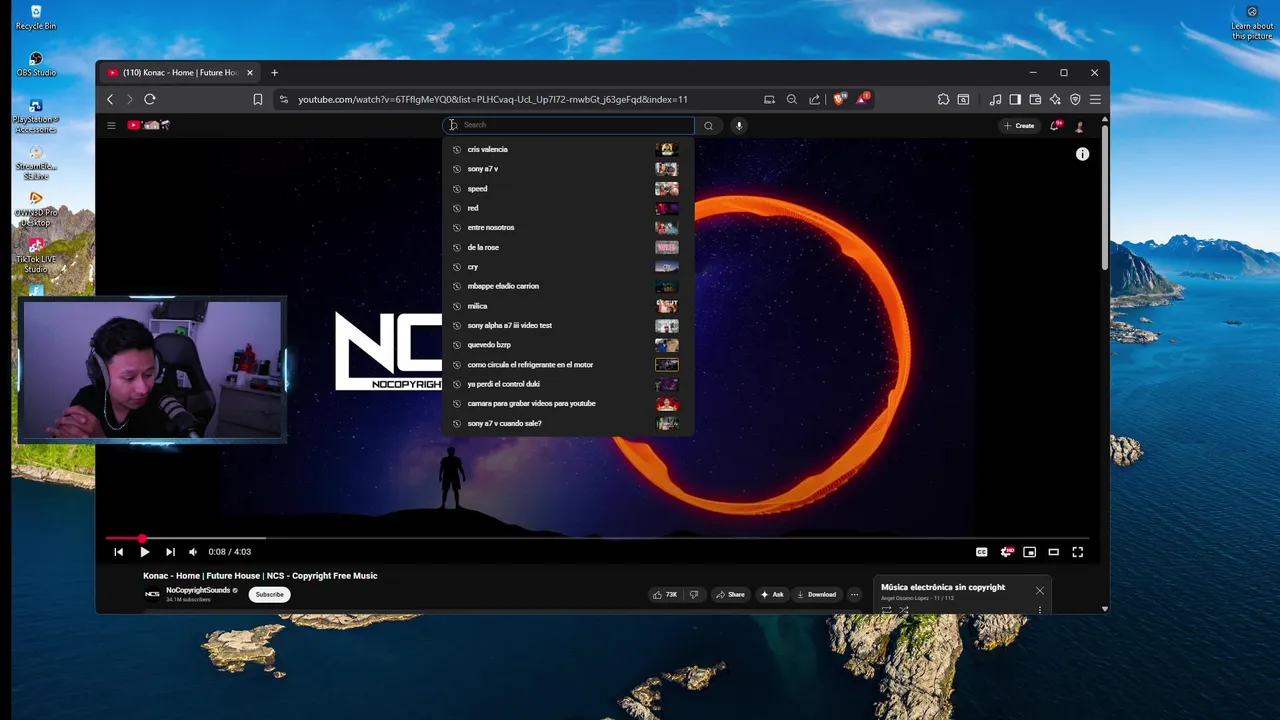Select 'sony alpha a7 iii video test' suggestion

(x=568, y=325)
